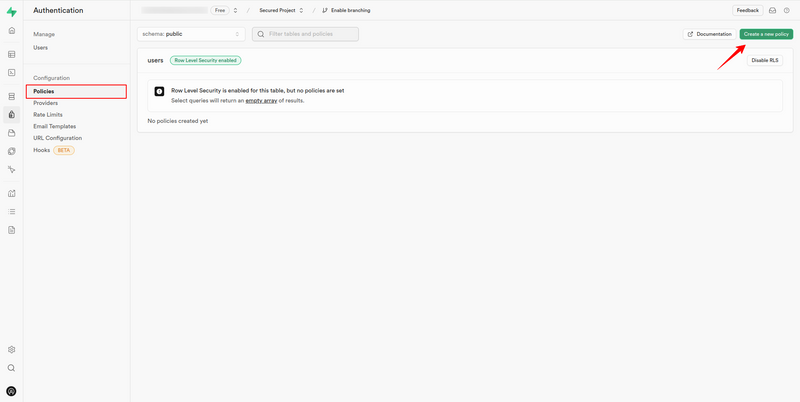Open URL Configuration page
Screen dimensions: 800x402
58,138
